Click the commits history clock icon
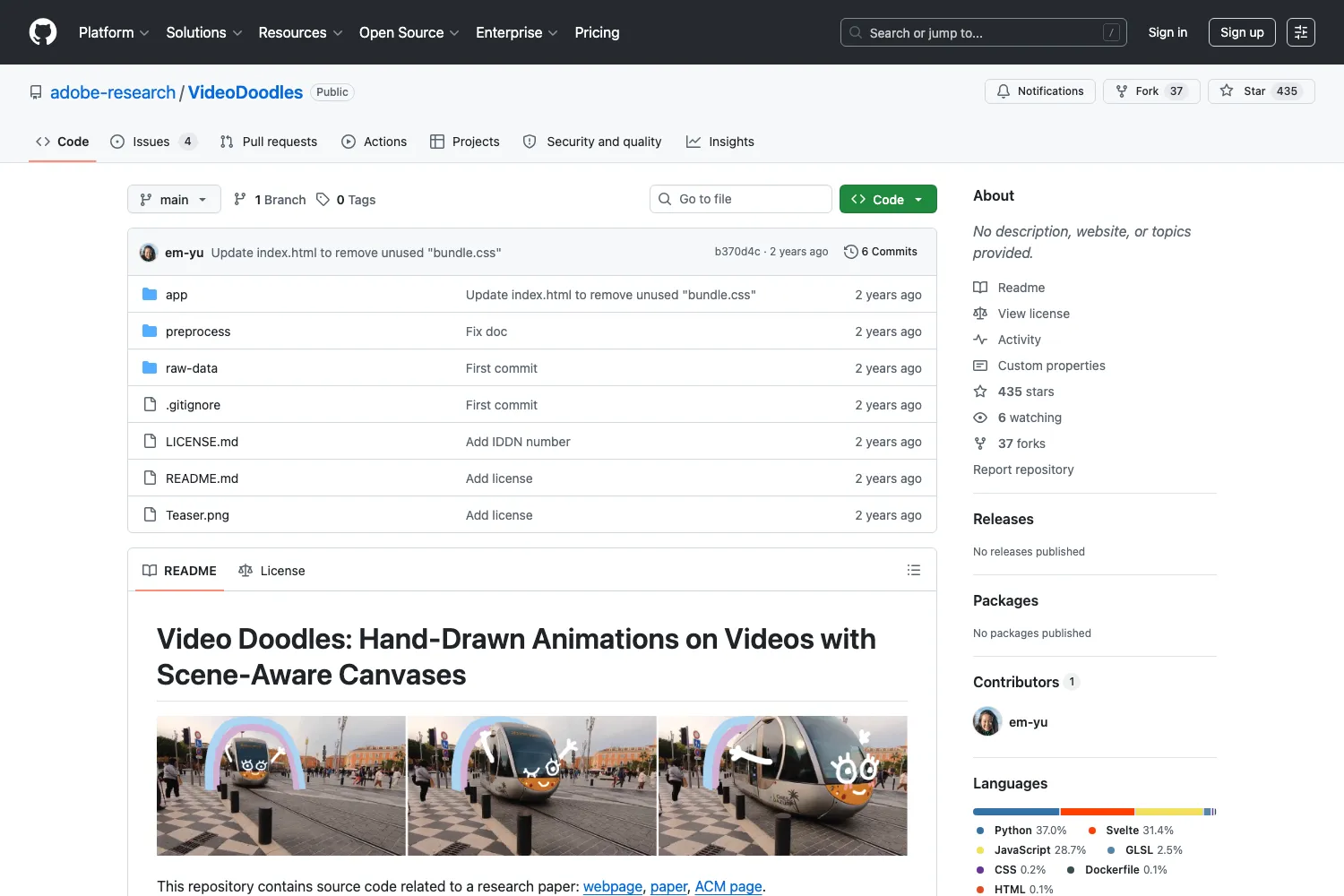This screenshot has width=1344, height=896. 850,252
